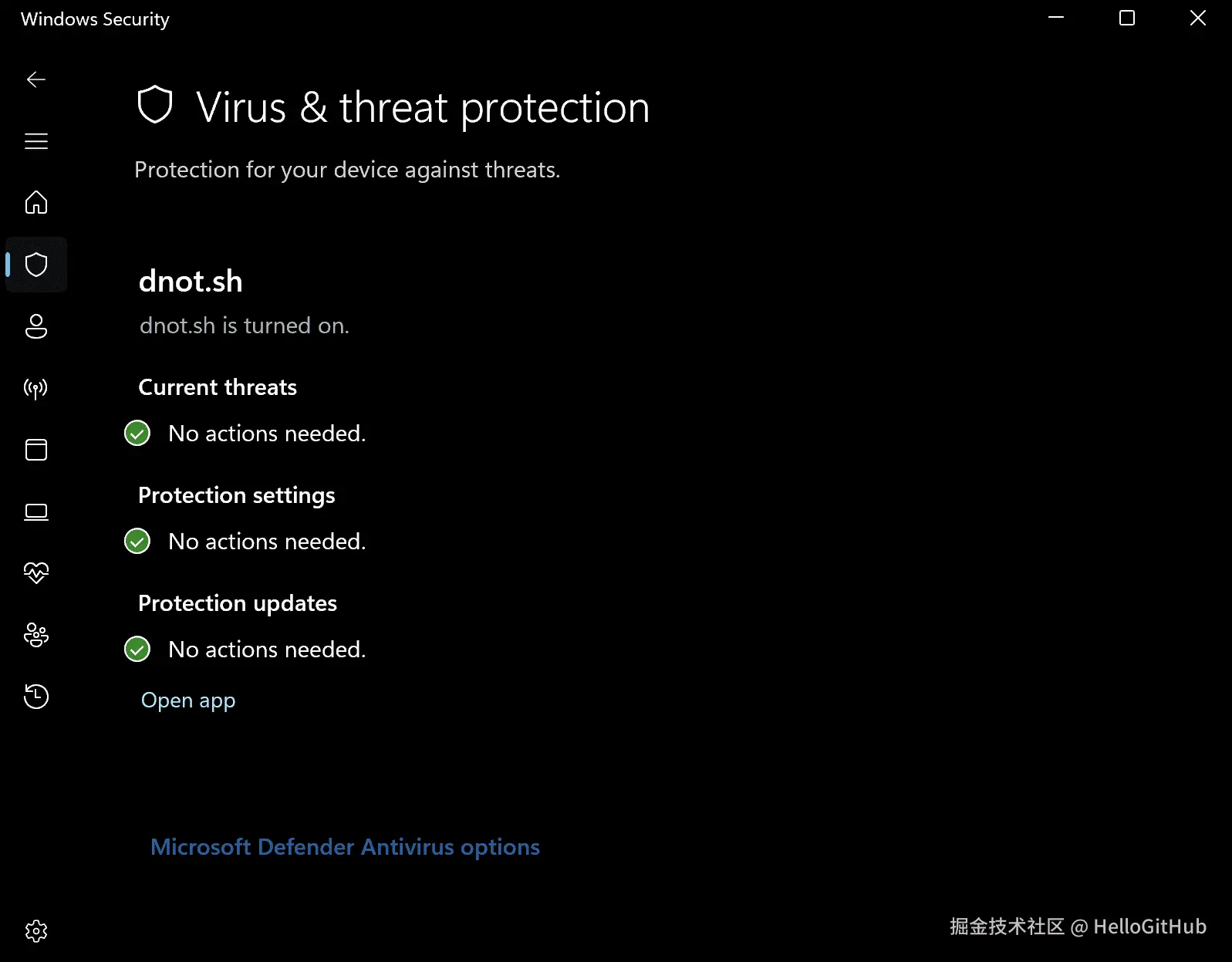The image size is (1232, 962).
Task: Click the back arrow button
Action: pos(36,79)
